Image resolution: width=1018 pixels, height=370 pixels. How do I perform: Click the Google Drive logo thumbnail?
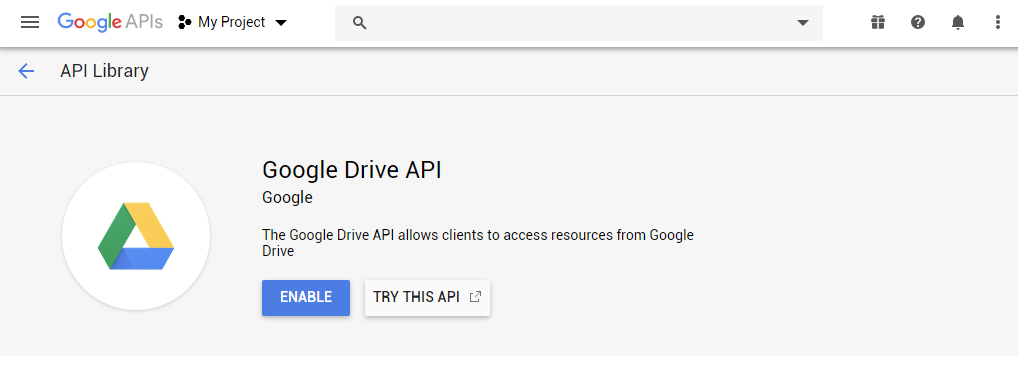136,236
